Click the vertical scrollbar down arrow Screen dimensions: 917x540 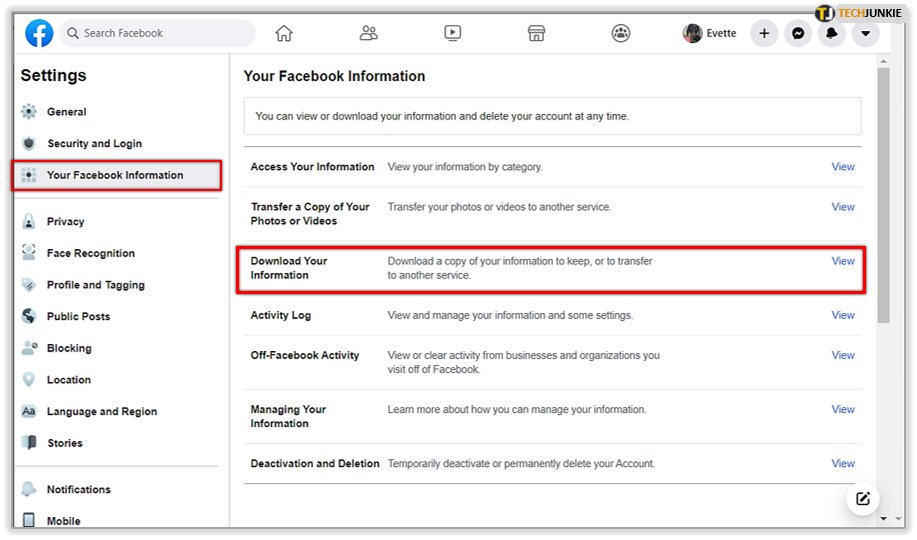tap(883, 518)
